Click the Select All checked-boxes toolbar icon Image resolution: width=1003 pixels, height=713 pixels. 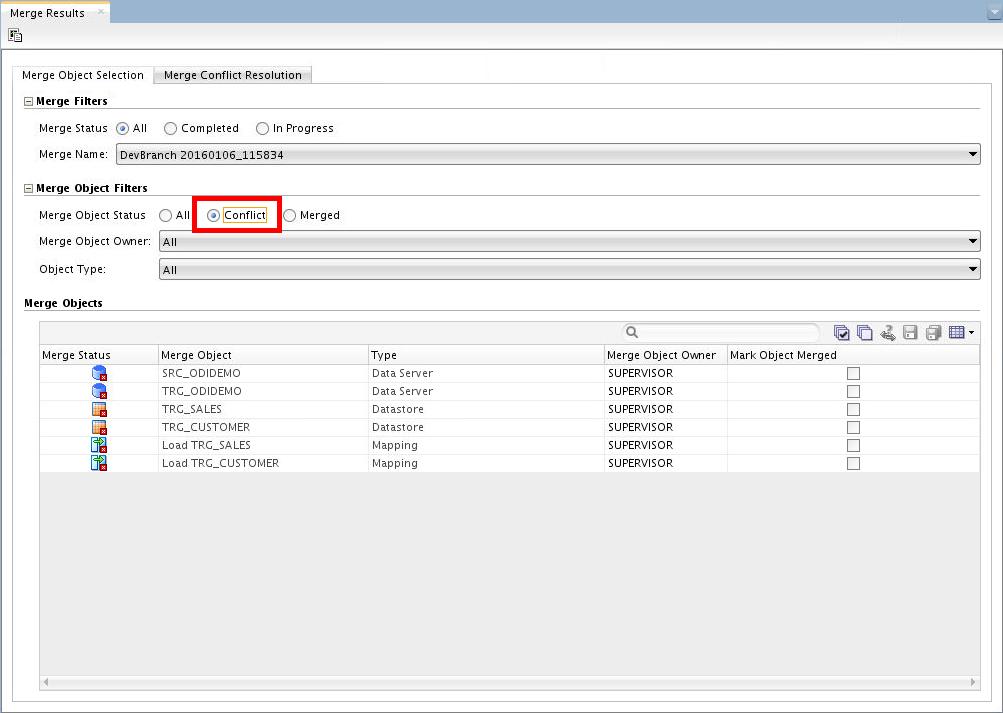pos(842,333)
